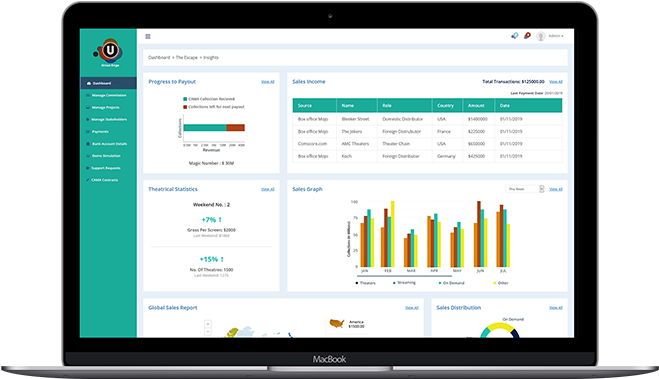Click the Support Requests sidebar icon

click(88, 168)
